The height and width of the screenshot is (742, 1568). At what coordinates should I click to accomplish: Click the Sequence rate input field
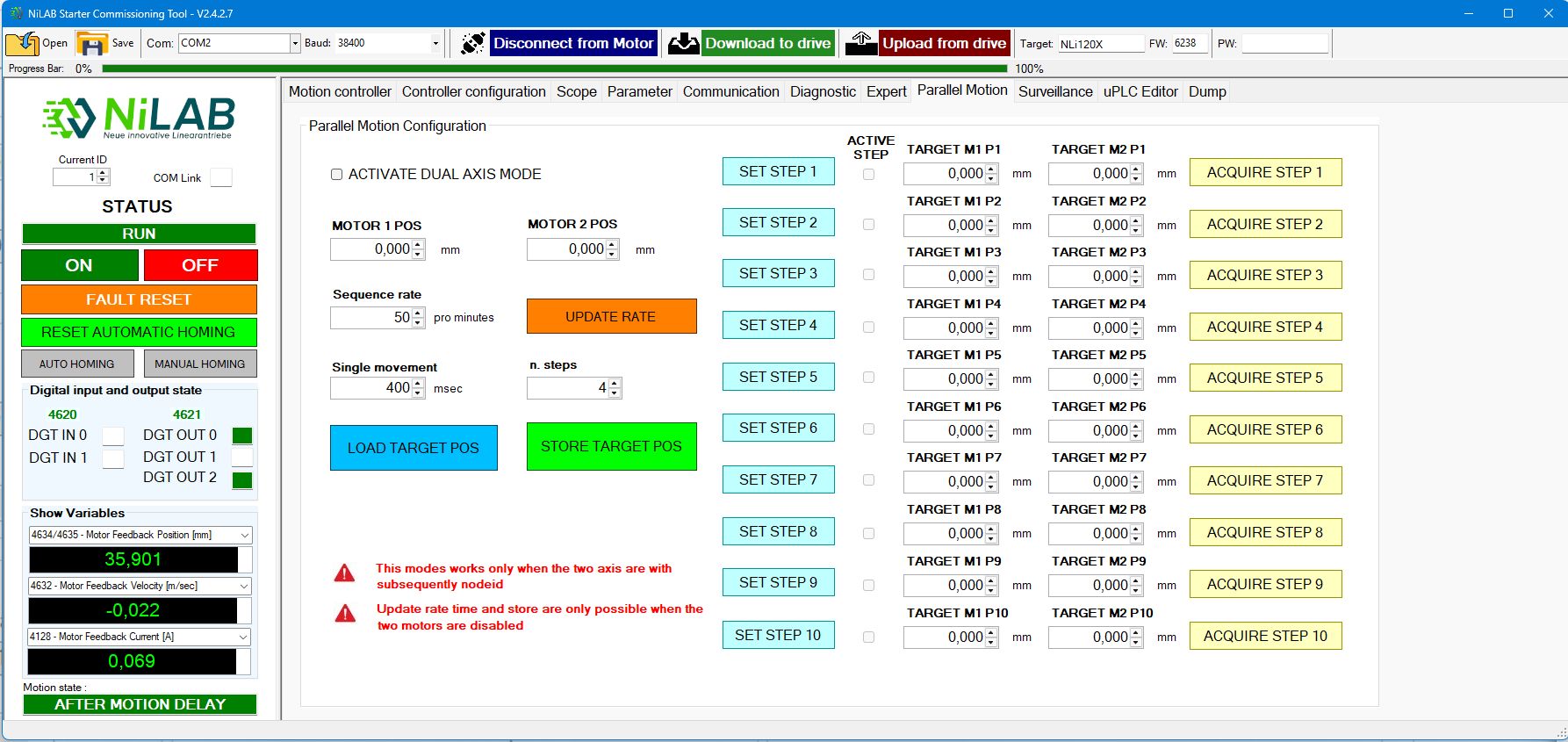coord(370,317)
